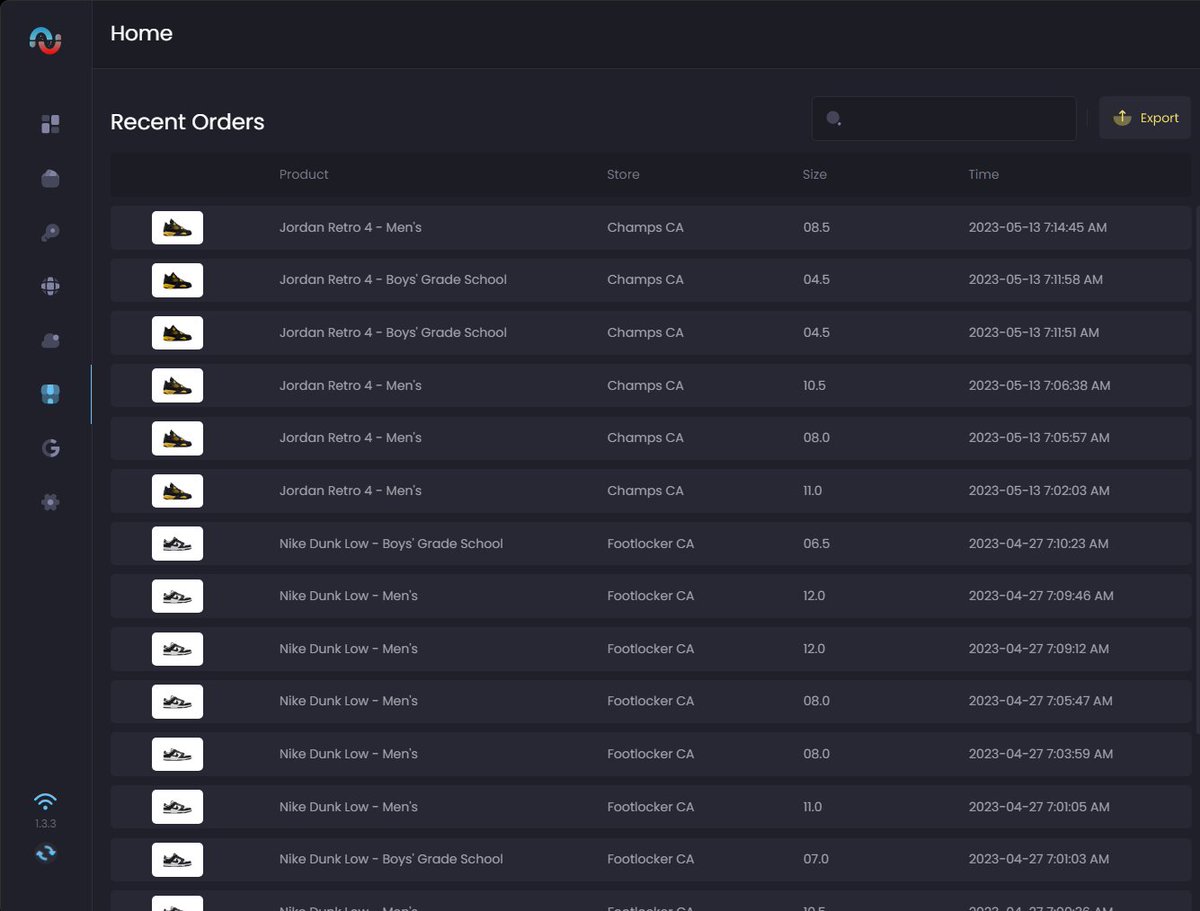
Task: Select product name of the 7:01:03 AM order
Action: tap(391, 859)
